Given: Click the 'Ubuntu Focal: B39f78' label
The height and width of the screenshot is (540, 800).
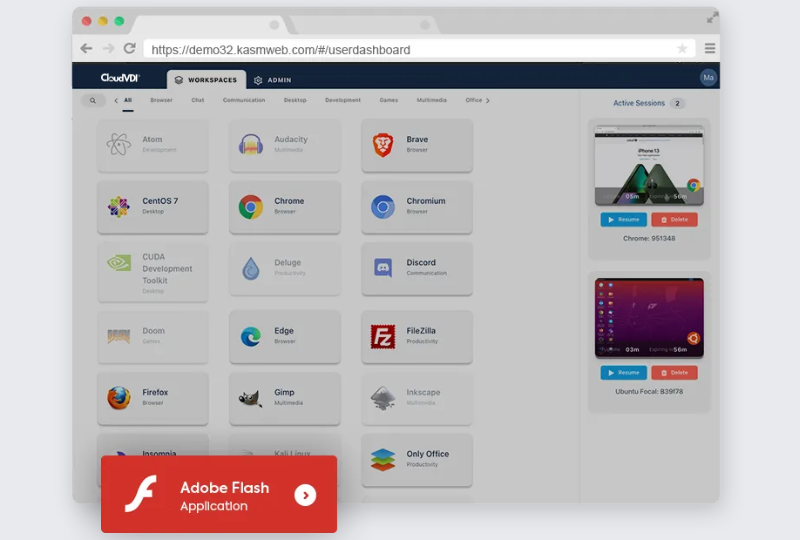Looking at the screenshot, I should point(649,391).
